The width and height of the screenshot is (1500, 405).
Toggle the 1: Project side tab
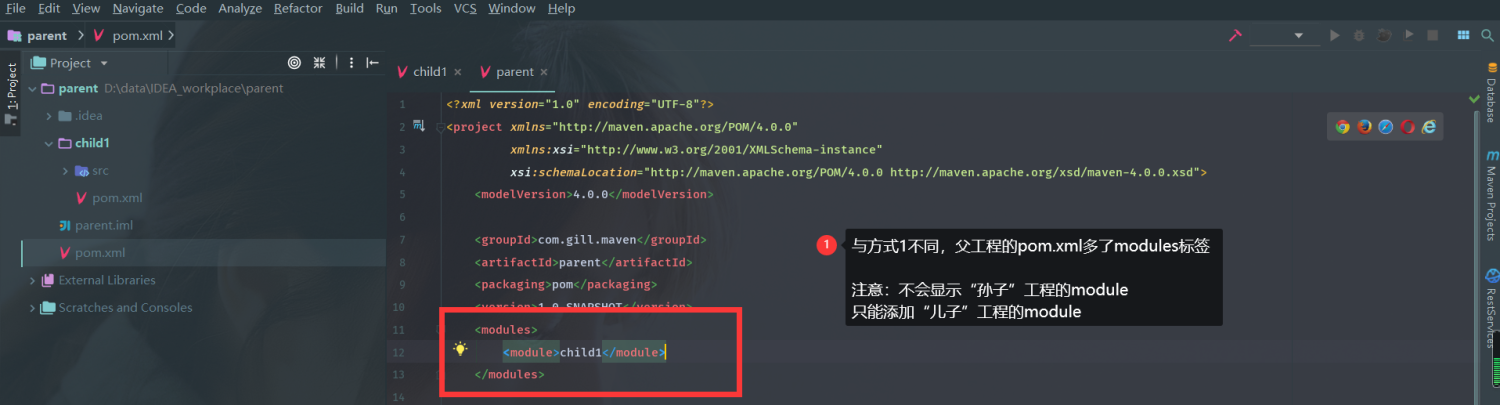pos(12,93)
